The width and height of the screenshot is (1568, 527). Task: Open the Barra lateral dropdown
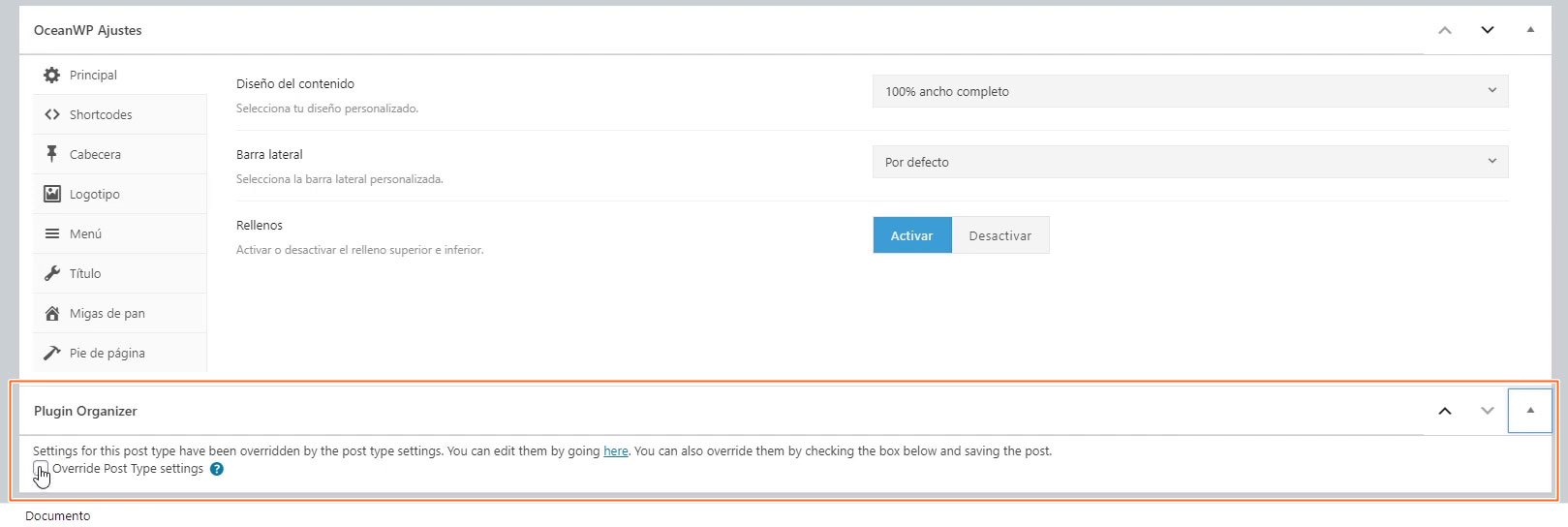[x=1190, y=162]
